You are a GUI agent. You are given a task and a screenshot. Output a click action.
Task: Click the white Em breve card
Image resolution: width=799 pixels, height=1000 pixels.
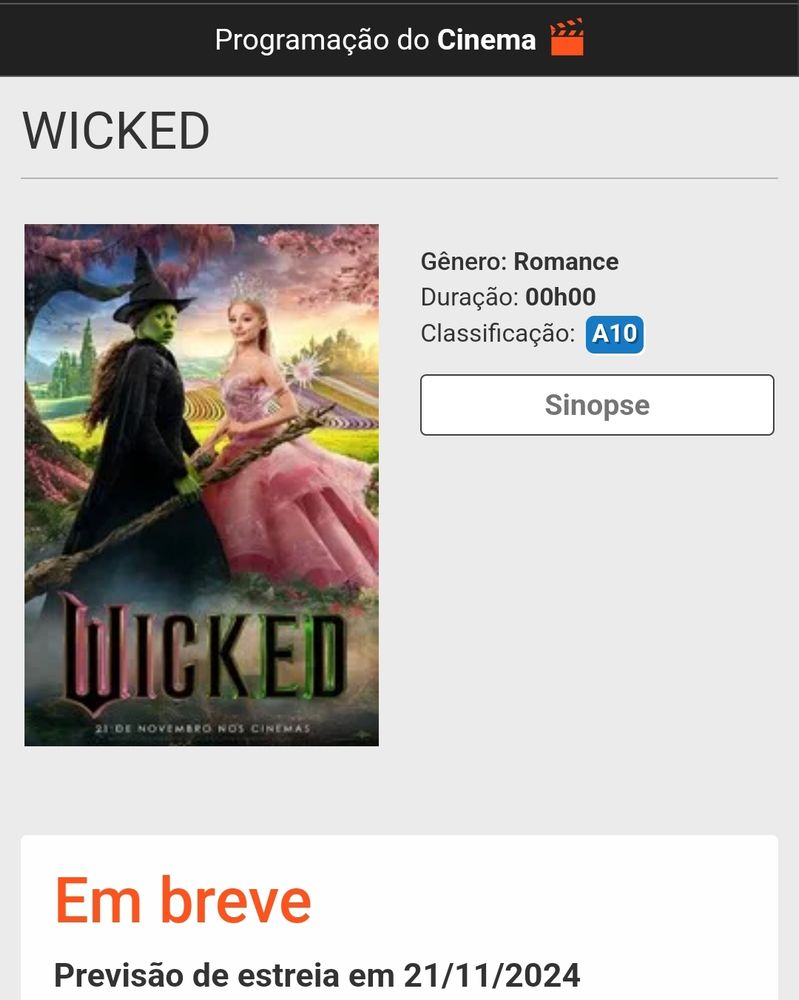pos(399,917)
